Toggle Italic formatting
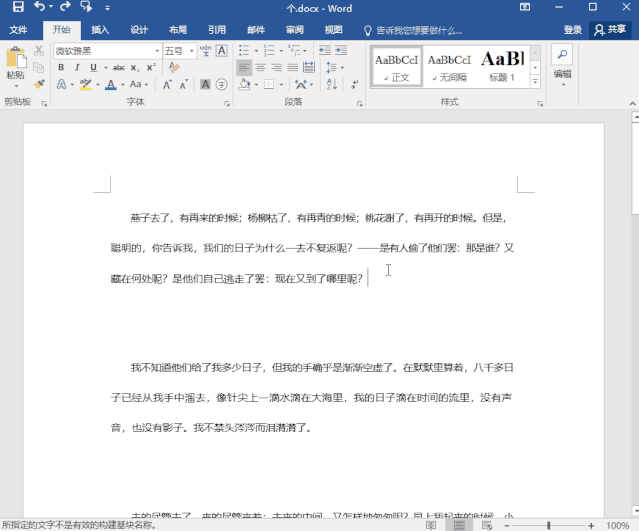 point(77,67)
